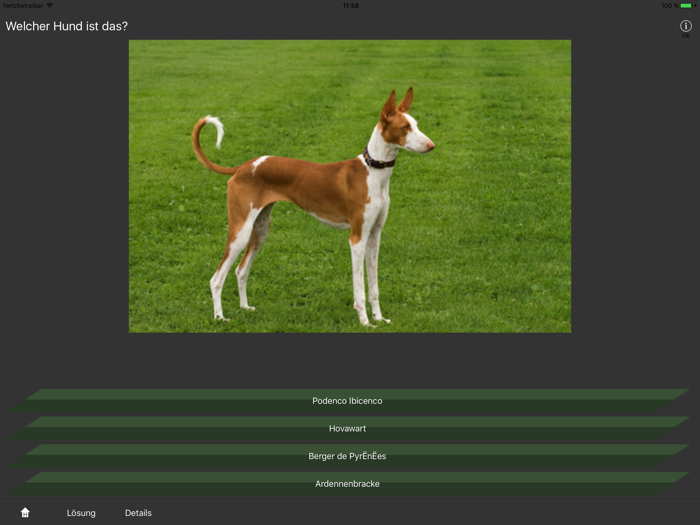Tap the battery indicator in status bar
Screen dimensions: 700x525
[x=688, y=6]
